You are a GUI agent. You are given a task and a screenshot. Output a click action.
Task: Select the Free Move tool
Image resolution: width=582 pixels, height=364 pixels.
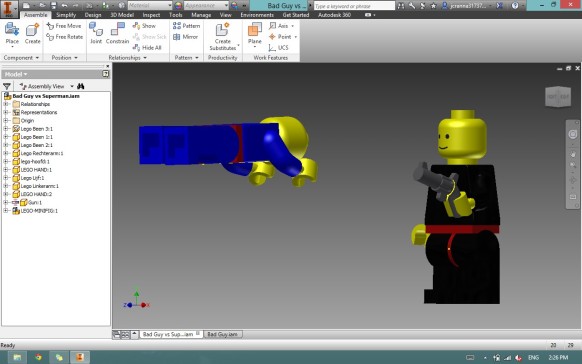point(64,26)
